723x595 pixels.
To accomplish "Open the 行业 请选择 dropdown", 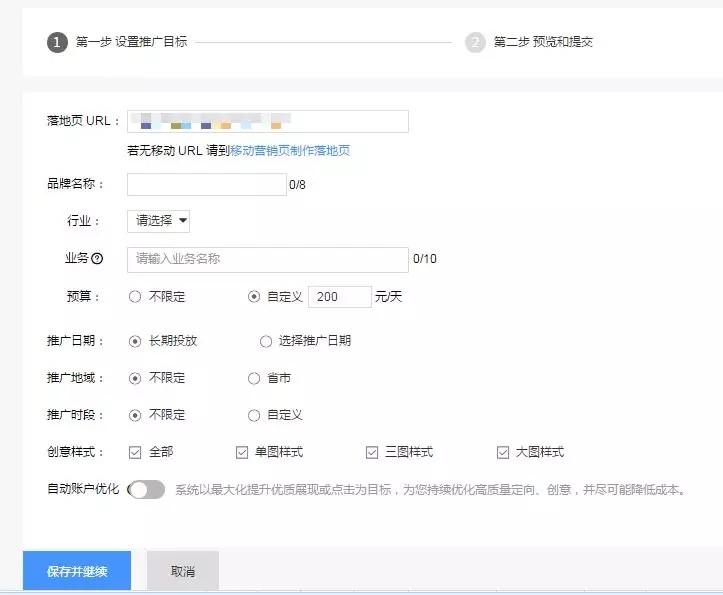I will pyautogui.click(x=158, y=221).
